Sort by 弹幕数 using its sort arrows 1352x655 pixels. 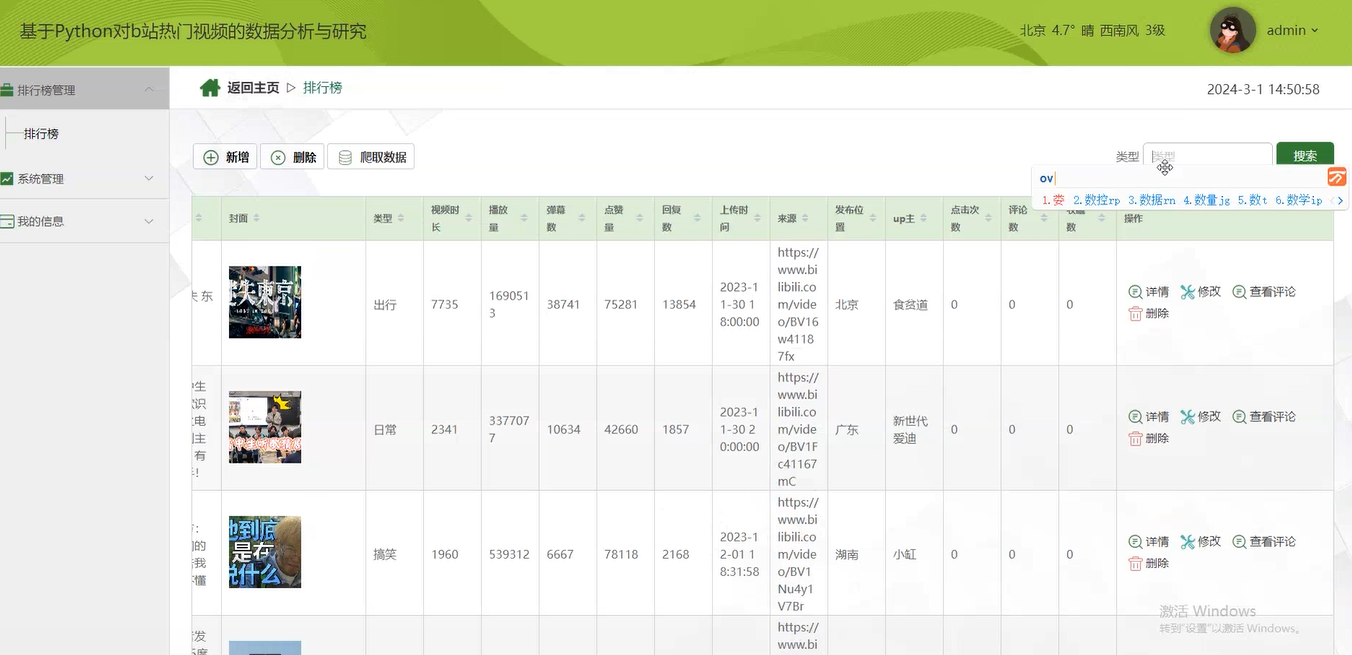coord(583,218)
